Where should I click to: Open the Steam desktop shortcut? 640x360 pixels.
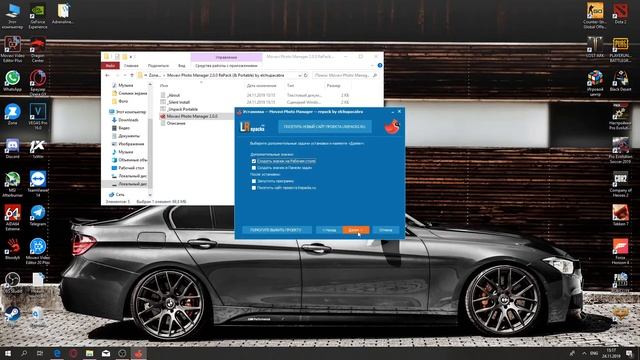click(x=12, y=317)
